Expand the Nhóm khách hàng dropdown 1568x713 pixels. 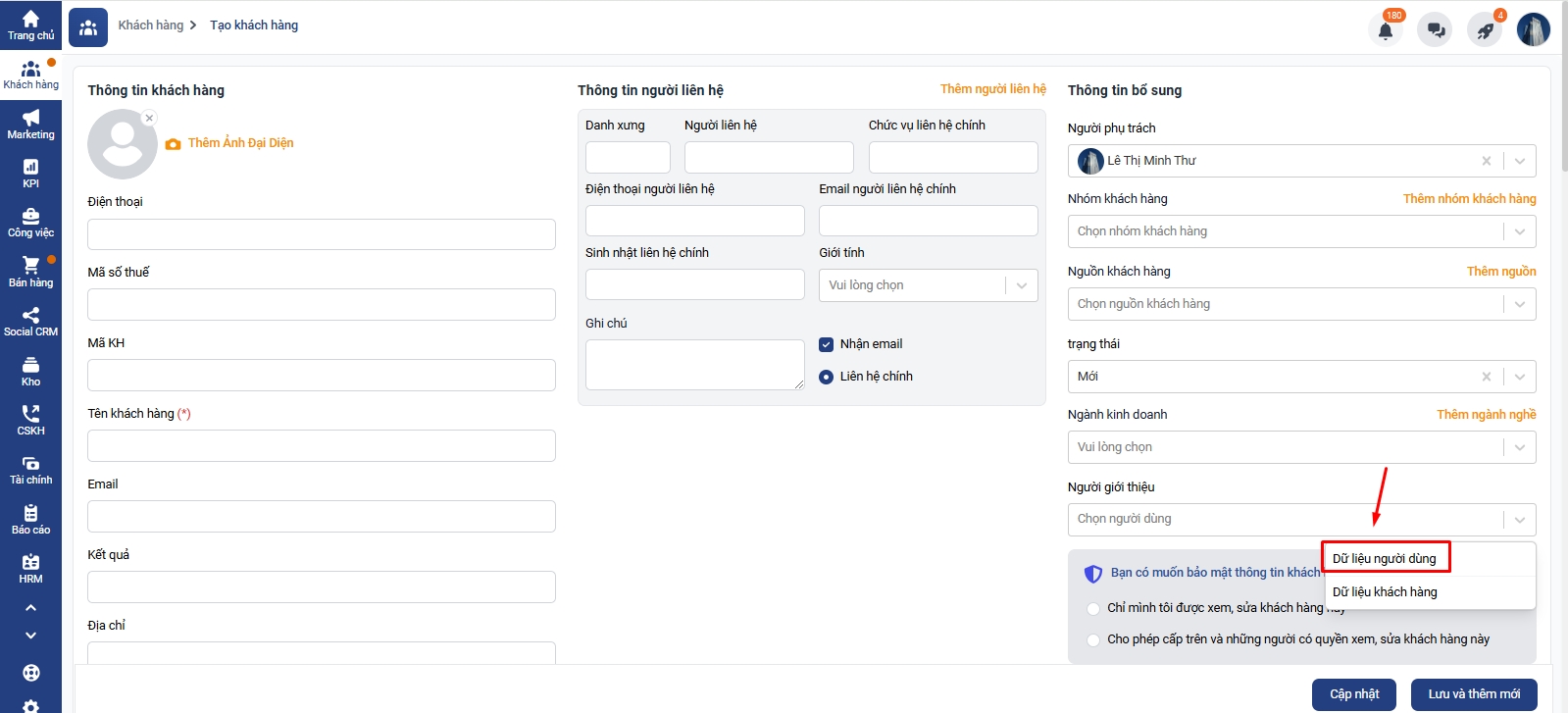pyautogui.click(x=1519, y=231)
